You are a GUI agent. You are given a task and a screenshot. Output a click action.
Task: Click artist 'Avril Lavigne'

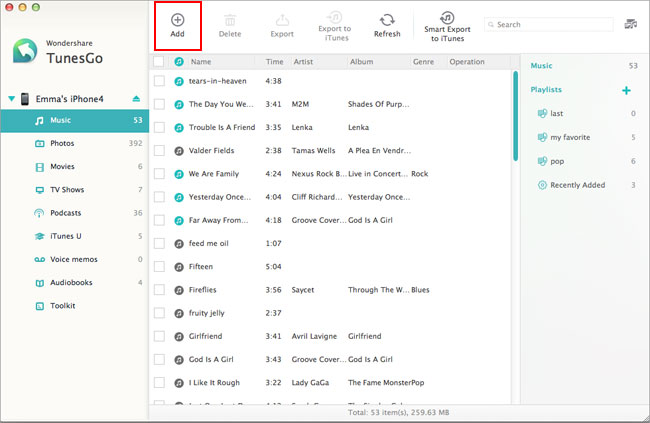tap(314, 336)
